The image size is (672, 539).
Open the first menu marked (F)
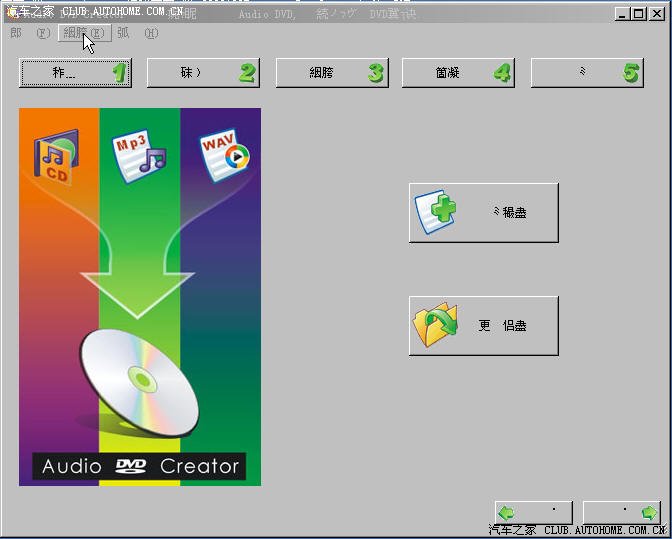tap(30, 33)
